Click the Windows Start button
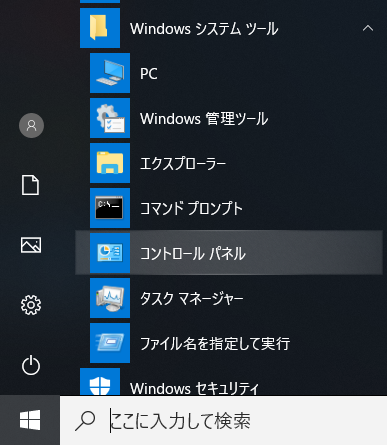This screenshot has height=445, width=387. [30, 420]
